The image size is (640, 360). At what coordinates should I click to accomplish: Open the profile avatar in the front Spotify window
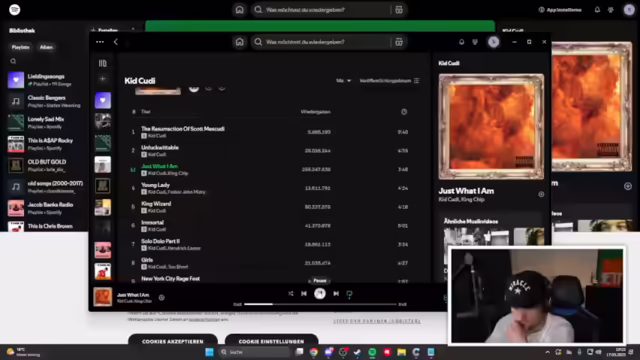point(493,42)
